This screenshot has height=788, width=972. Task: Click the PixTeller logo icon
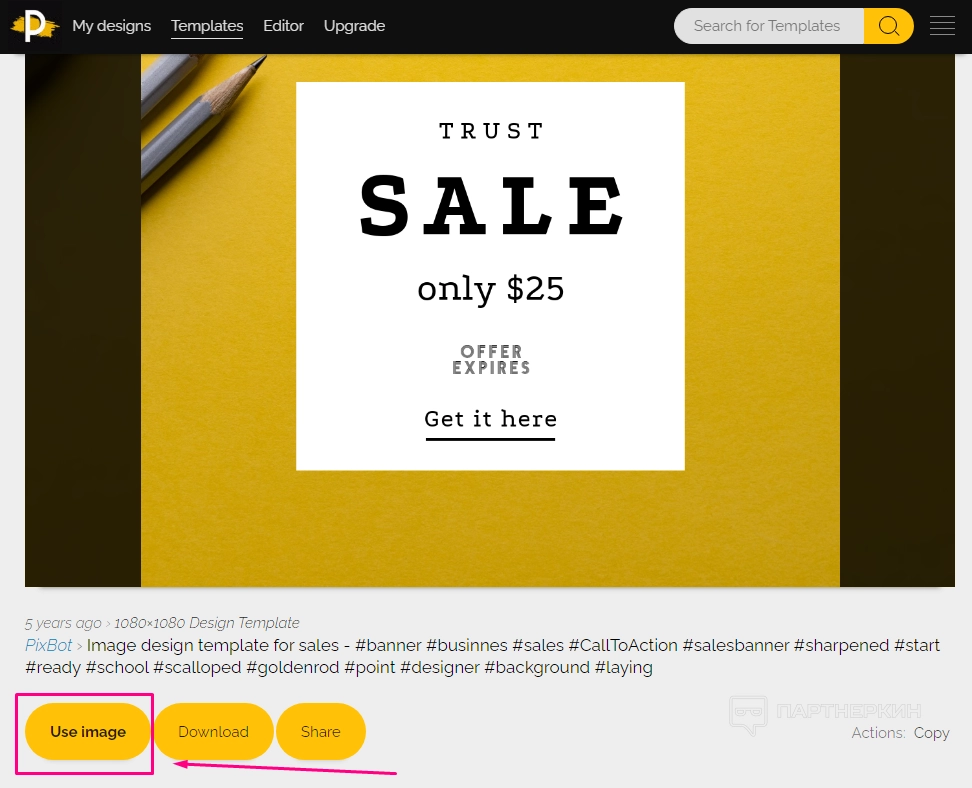pos(35,26)
